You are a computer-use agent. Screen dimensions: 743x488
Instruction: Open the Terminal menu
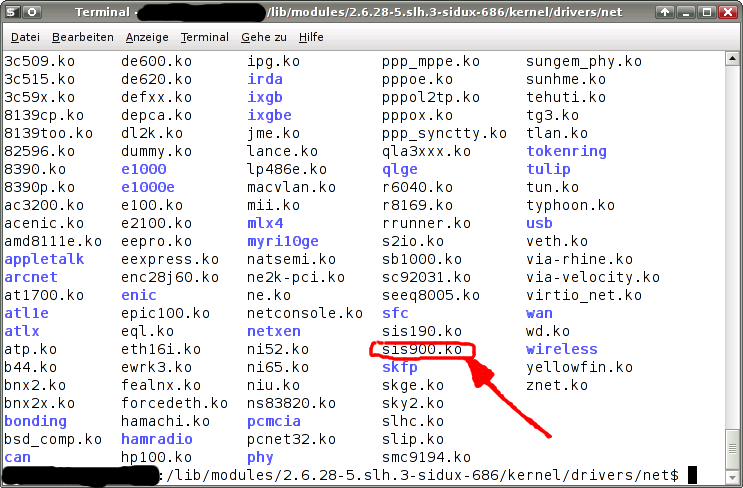click(204, 37)
